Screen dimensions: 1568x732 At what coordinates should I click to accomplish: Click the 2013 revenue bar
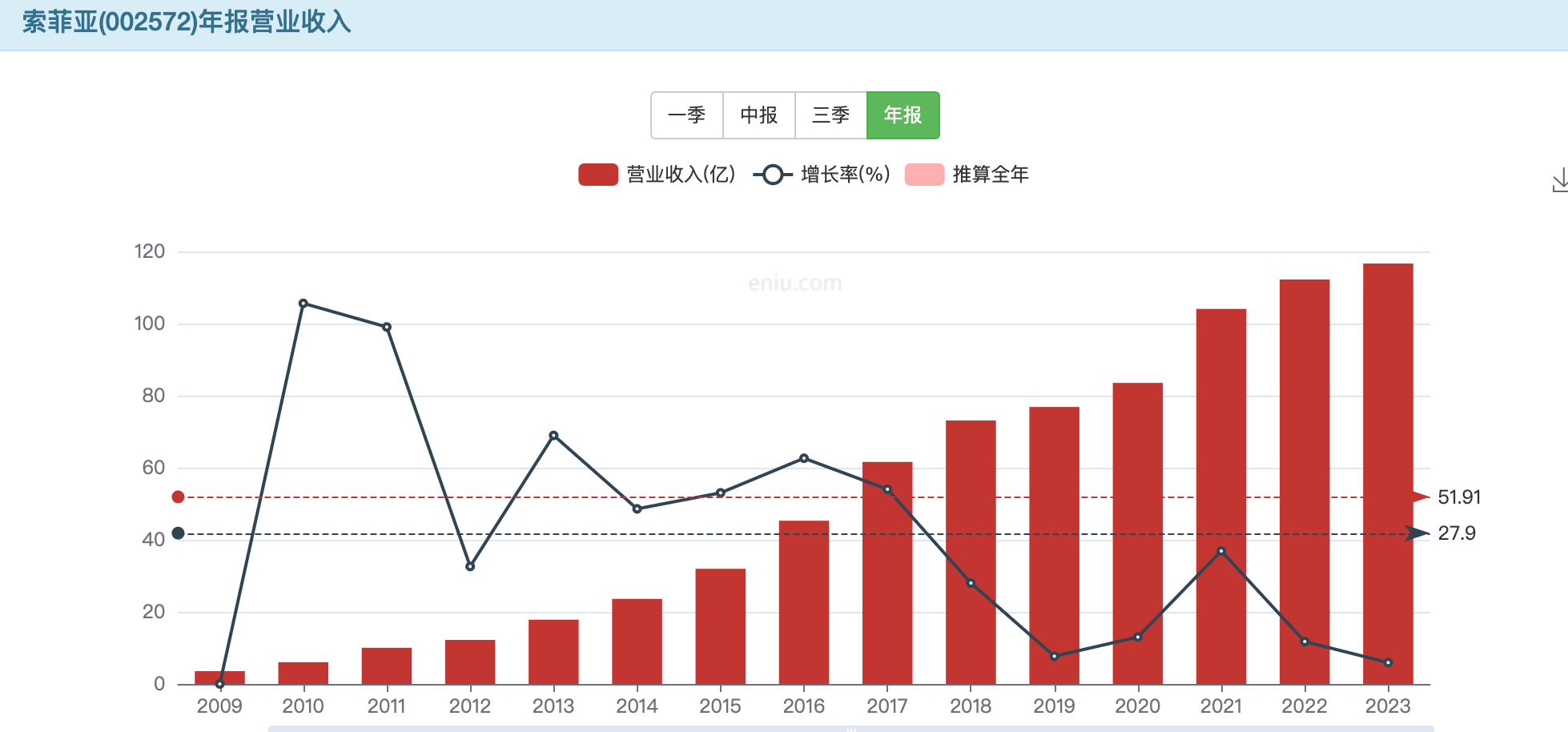click(553, 652)
